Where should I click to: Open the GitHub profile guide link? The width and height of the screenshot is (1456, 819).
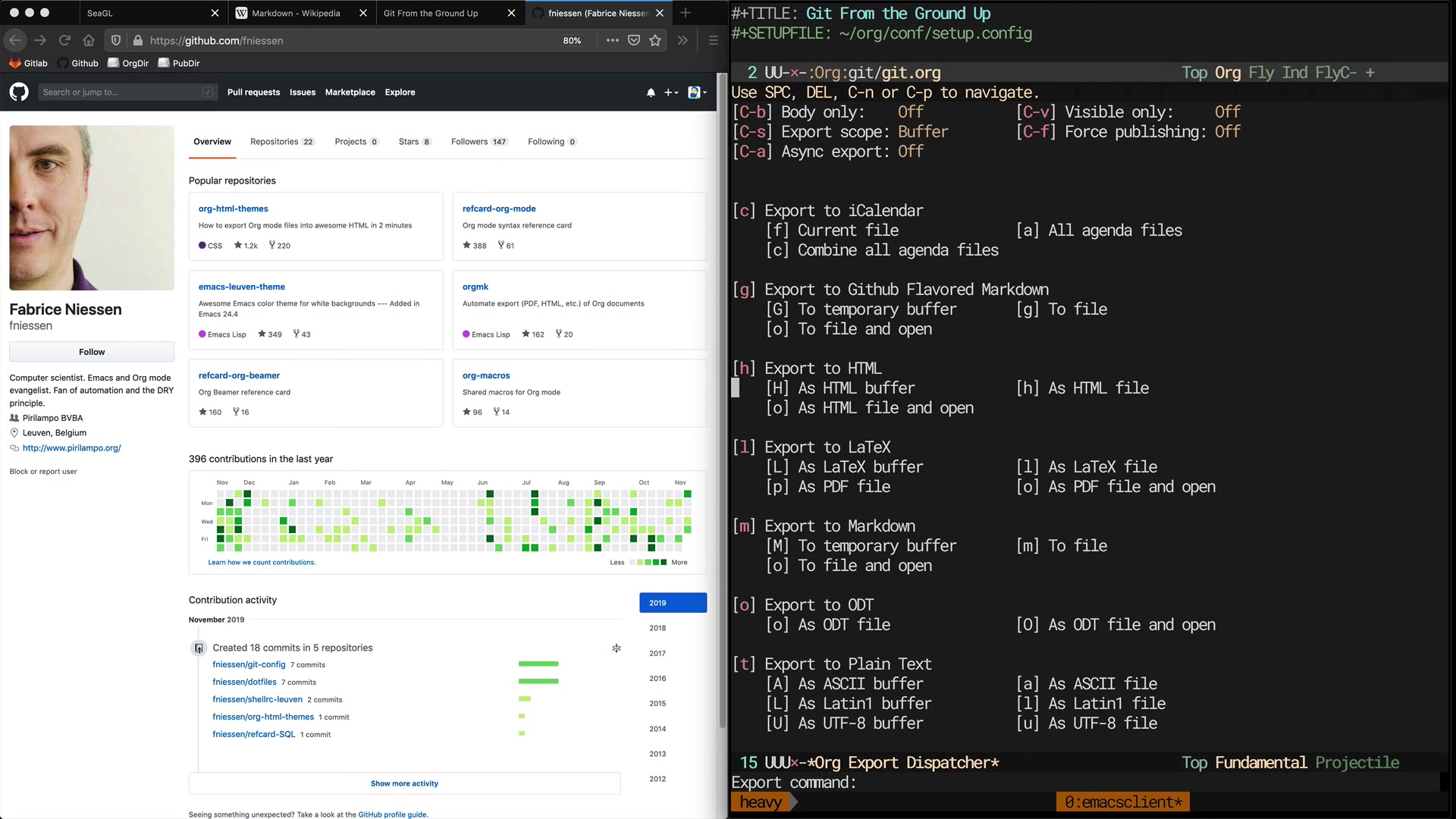click(x=392, y=814)
